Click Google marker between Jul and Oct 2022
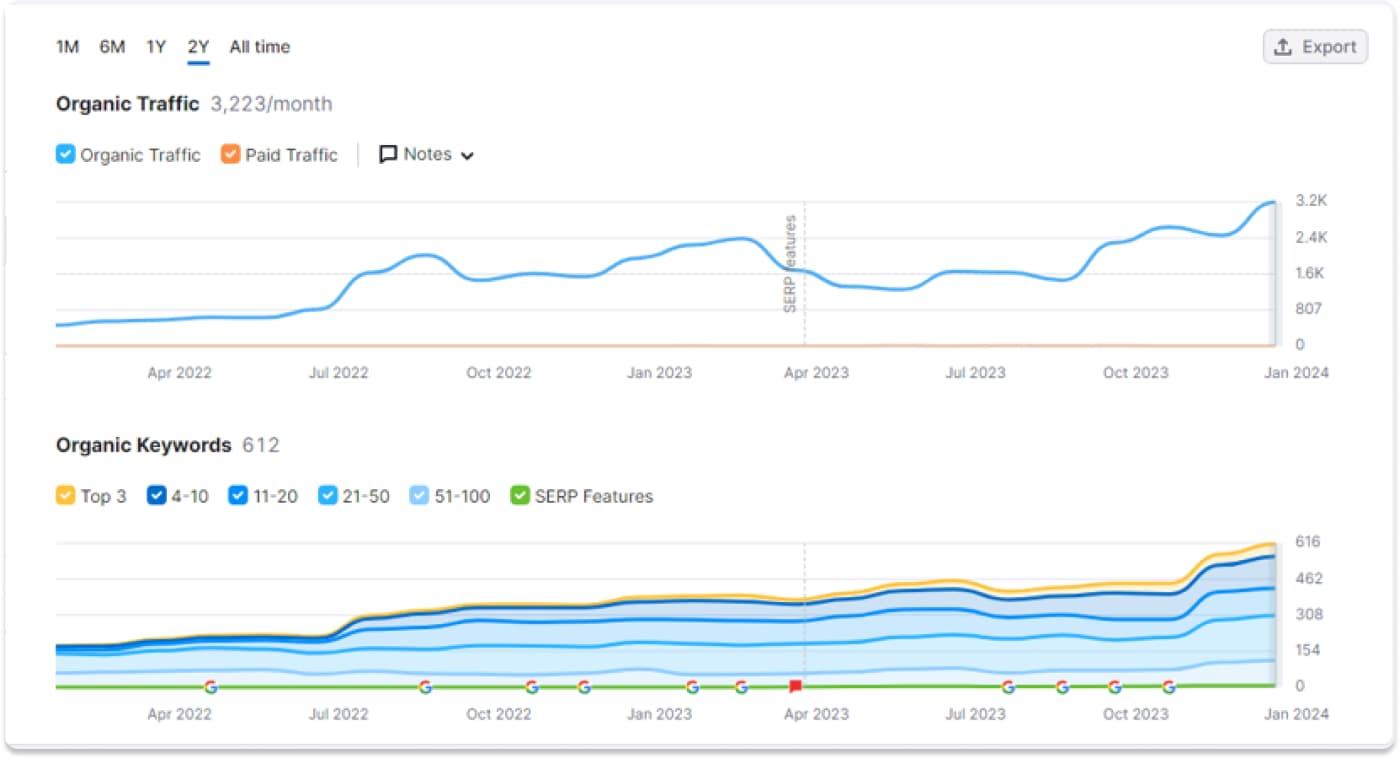1400x759 pixels. point(425,687)
